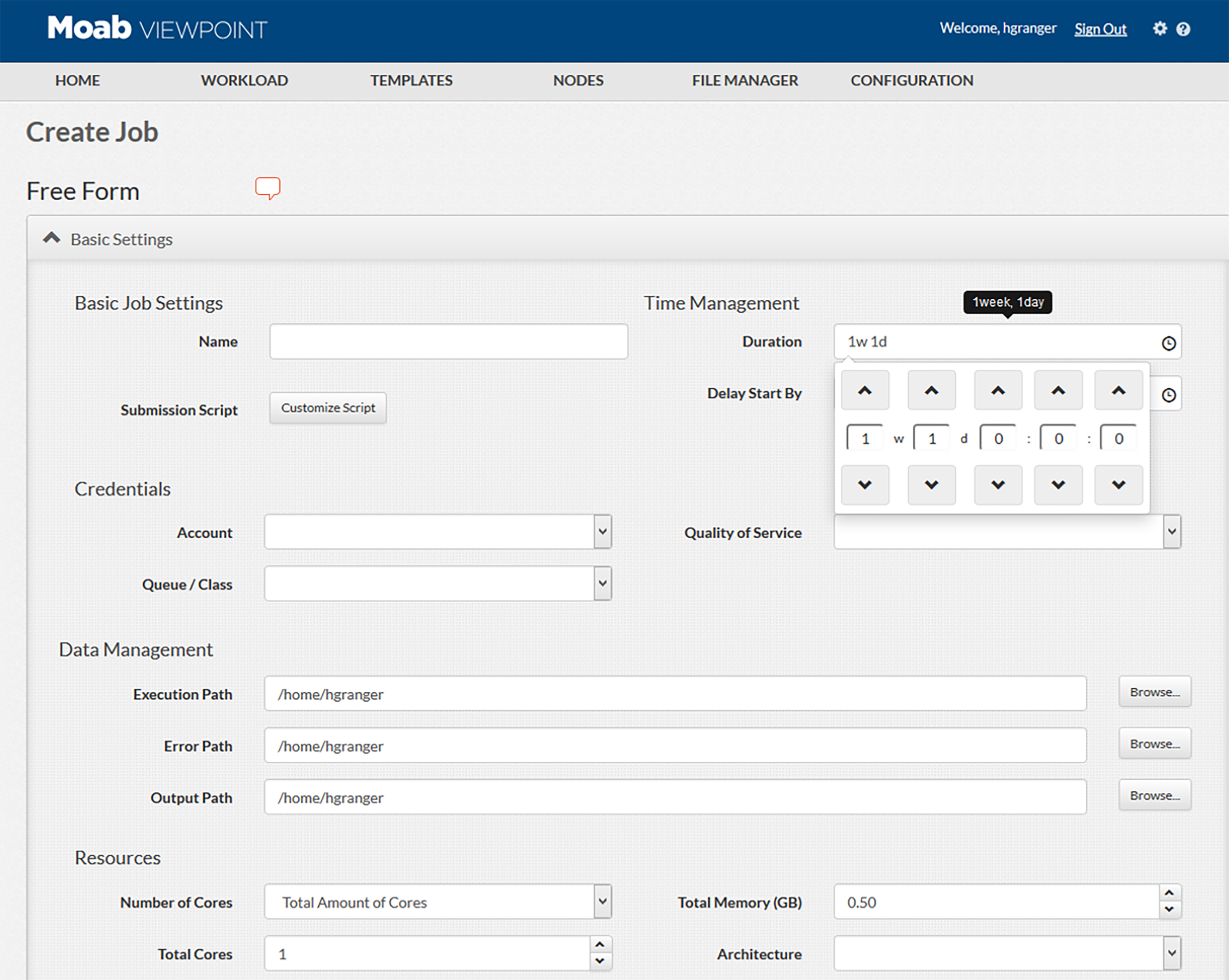Click the Welcome, hgranger text
Image resolution: width=1229 pixels, height=980 pixels.
[998, 28]
